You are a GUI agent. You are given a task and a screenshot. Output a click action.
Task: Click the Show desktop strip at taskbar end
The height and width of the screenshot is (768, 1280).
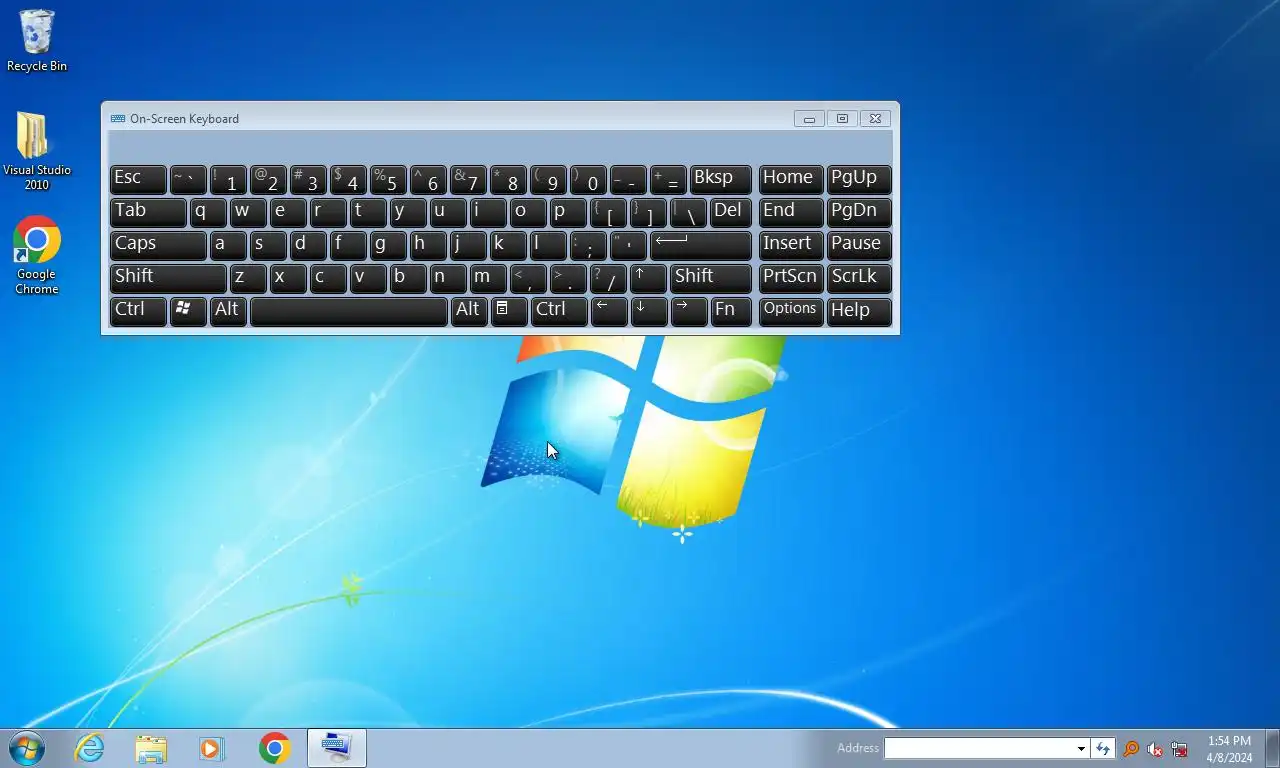[1273, 748]
